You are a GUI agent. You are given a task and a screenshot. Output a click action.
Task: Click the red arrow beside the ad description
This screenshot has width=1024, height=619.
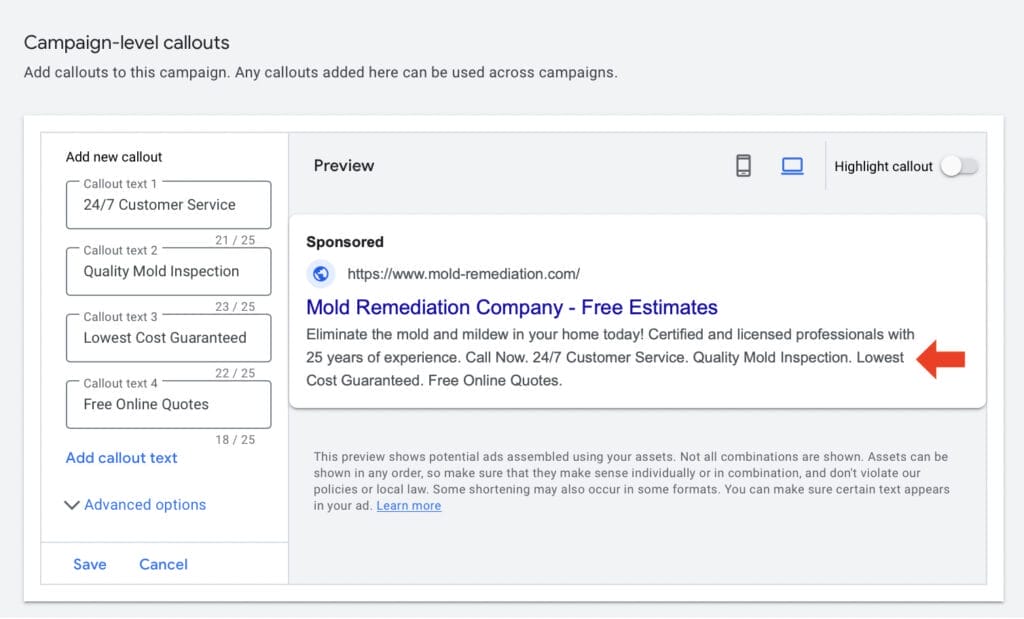pyautogui.click(x=940, y=359)
